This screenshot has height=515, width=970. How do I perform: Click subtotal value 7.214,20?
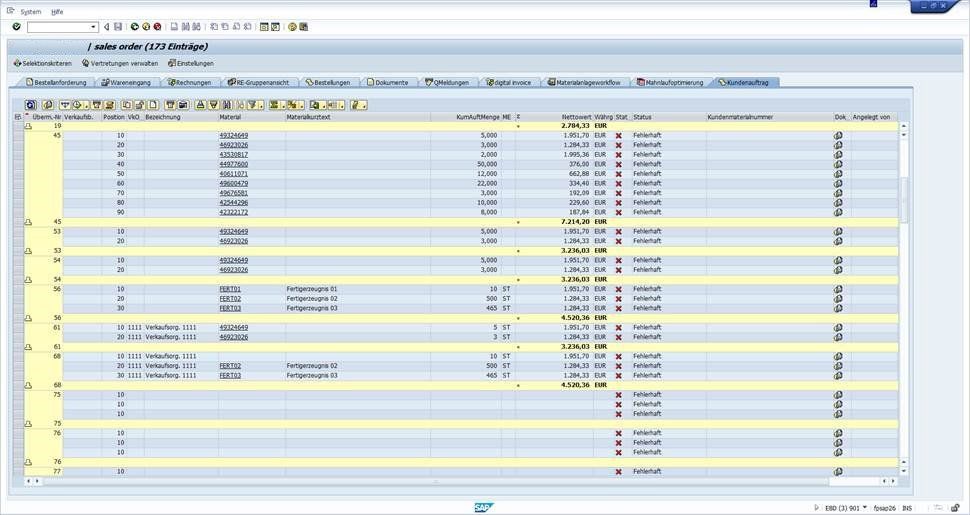point(575,222)
